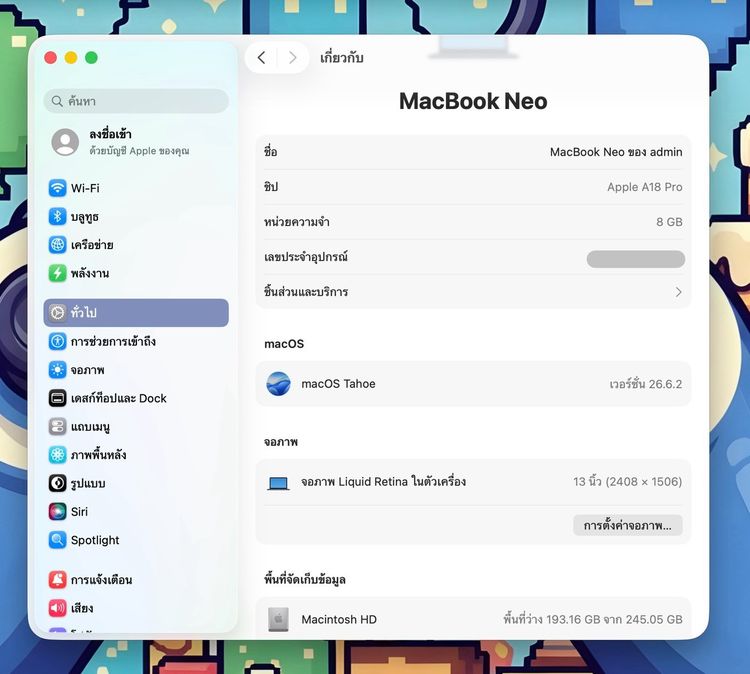This screenshot has width=750, height=674.
Task: Click the 'Apple A18 Pro' chip value
Action: (x=645, y=187)
